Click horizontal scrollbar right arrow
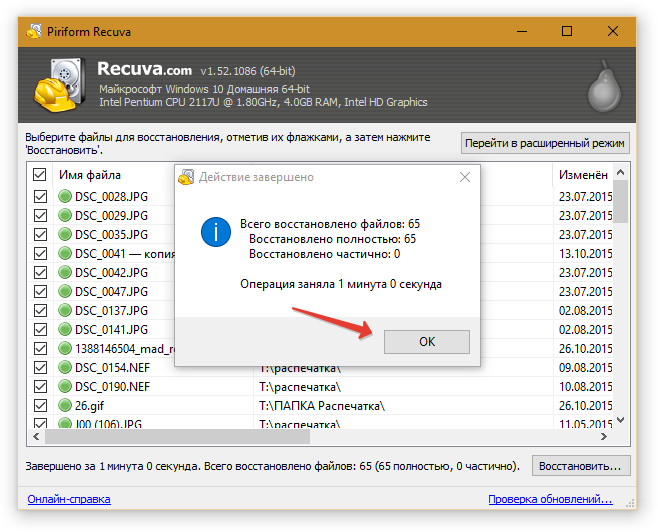The image size is (658, 532). click(x=604, y=437)
